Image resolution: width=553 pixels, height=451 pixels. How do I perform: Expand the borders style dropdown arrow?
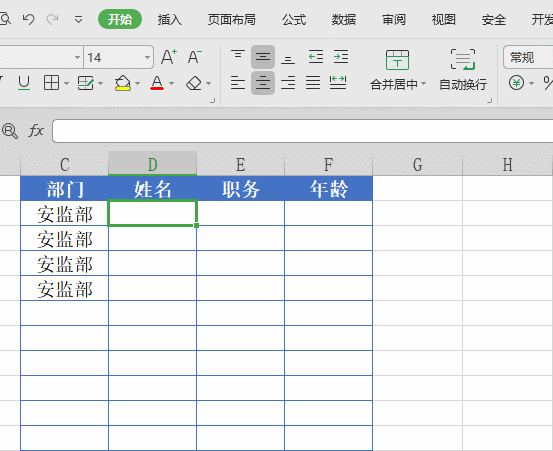(66, 84)
